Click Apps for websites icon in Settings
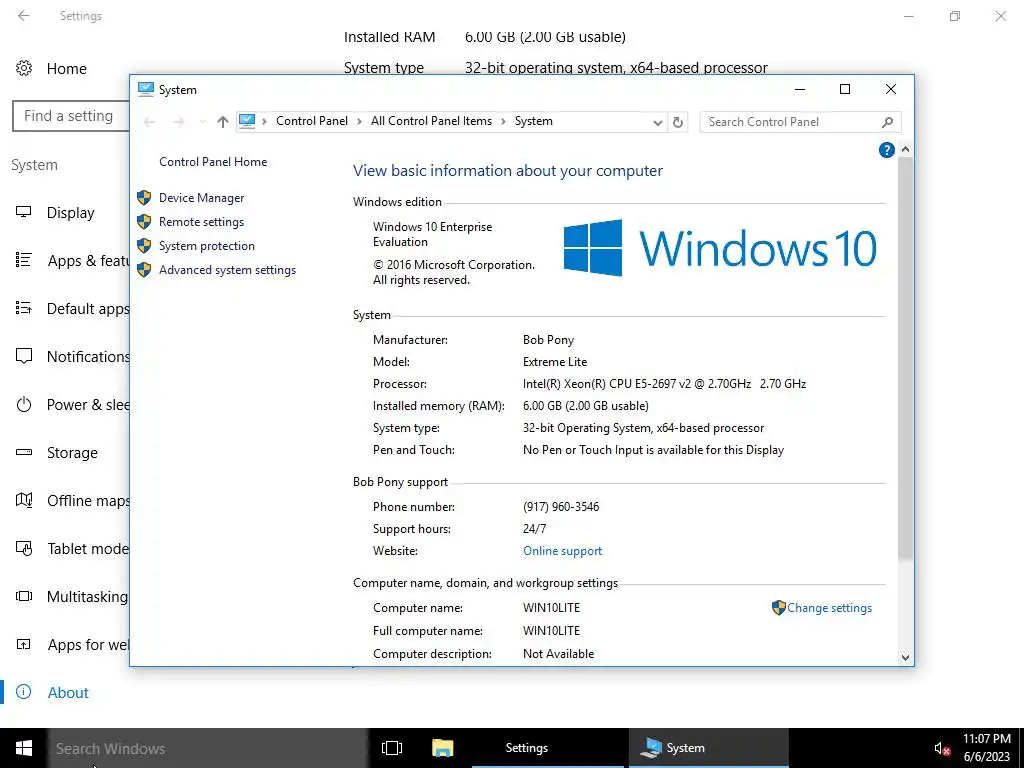1024x768 pixels. (24, 645)
